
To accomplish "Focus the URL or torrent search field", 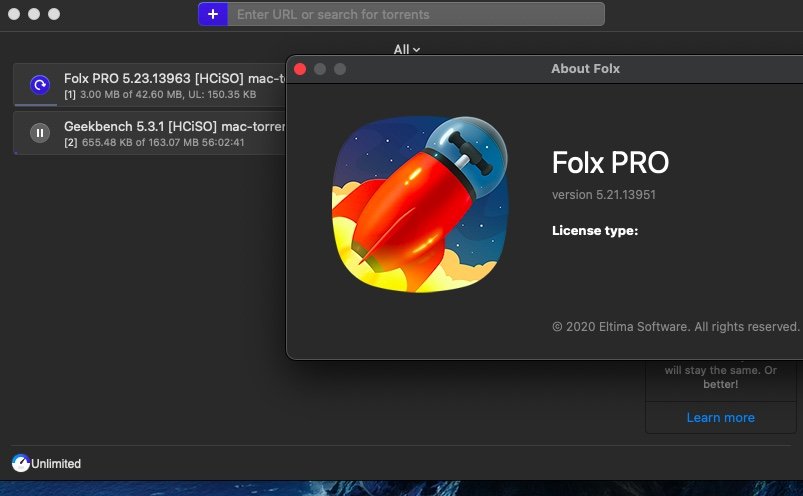I will click(416, 14).
